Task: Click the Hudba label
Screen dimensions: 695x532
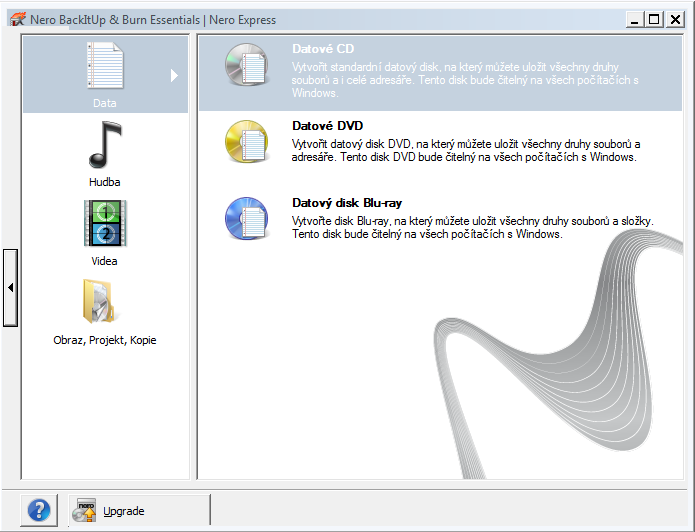Action: click(105, 182)
